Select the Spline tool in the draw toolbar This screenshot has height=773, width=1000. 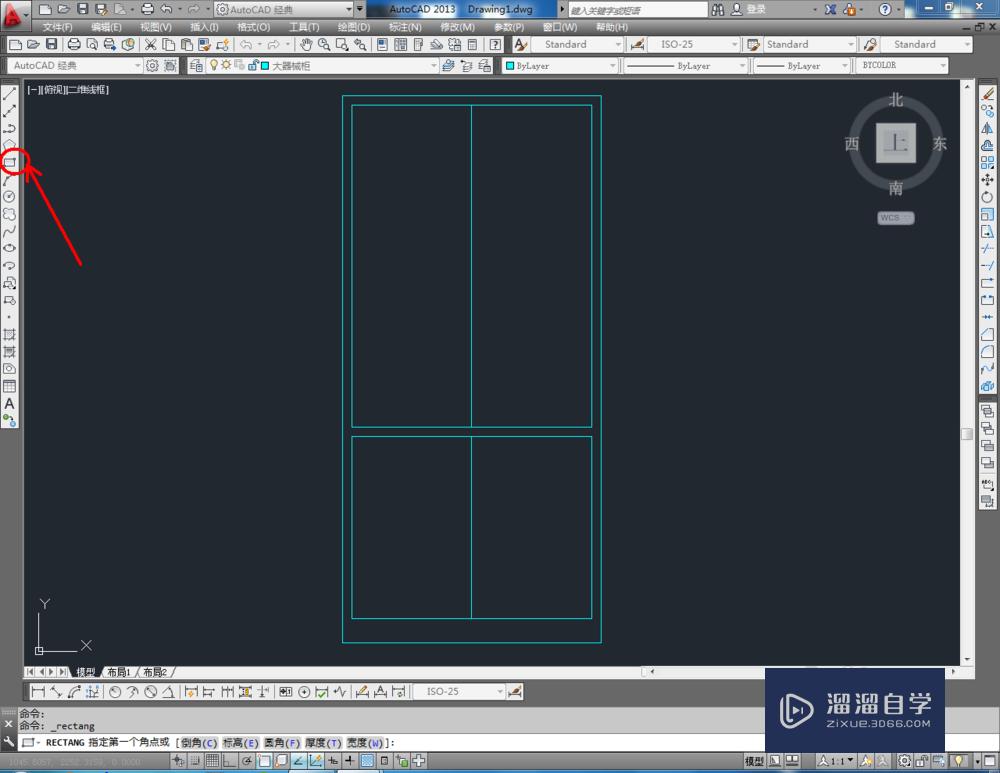[9, 232]
